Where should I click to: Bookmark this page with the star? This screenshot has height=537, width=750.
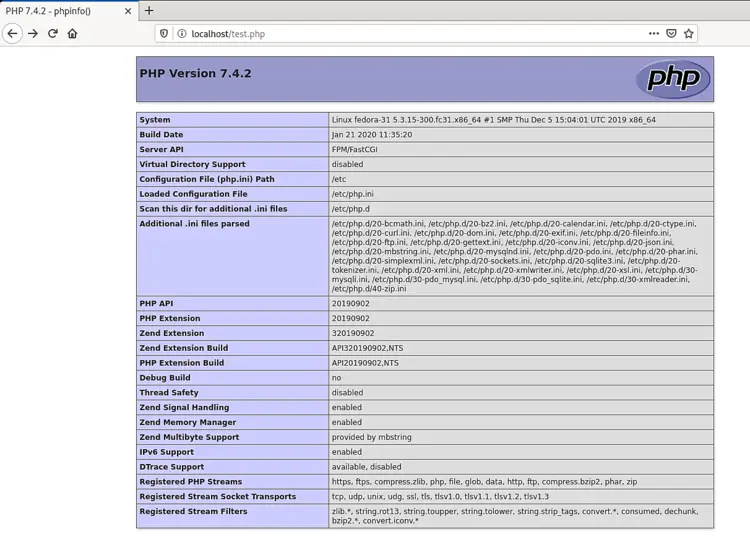(x=689, y=34)
